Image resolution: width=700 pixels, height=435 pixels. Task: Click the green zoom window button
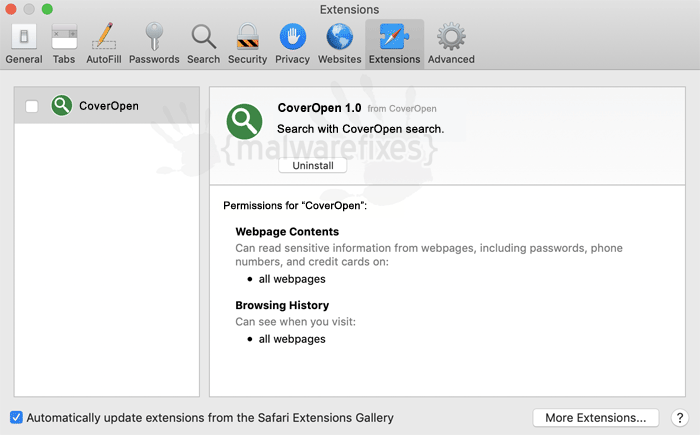pyautogui.click(x=47, y=9)
